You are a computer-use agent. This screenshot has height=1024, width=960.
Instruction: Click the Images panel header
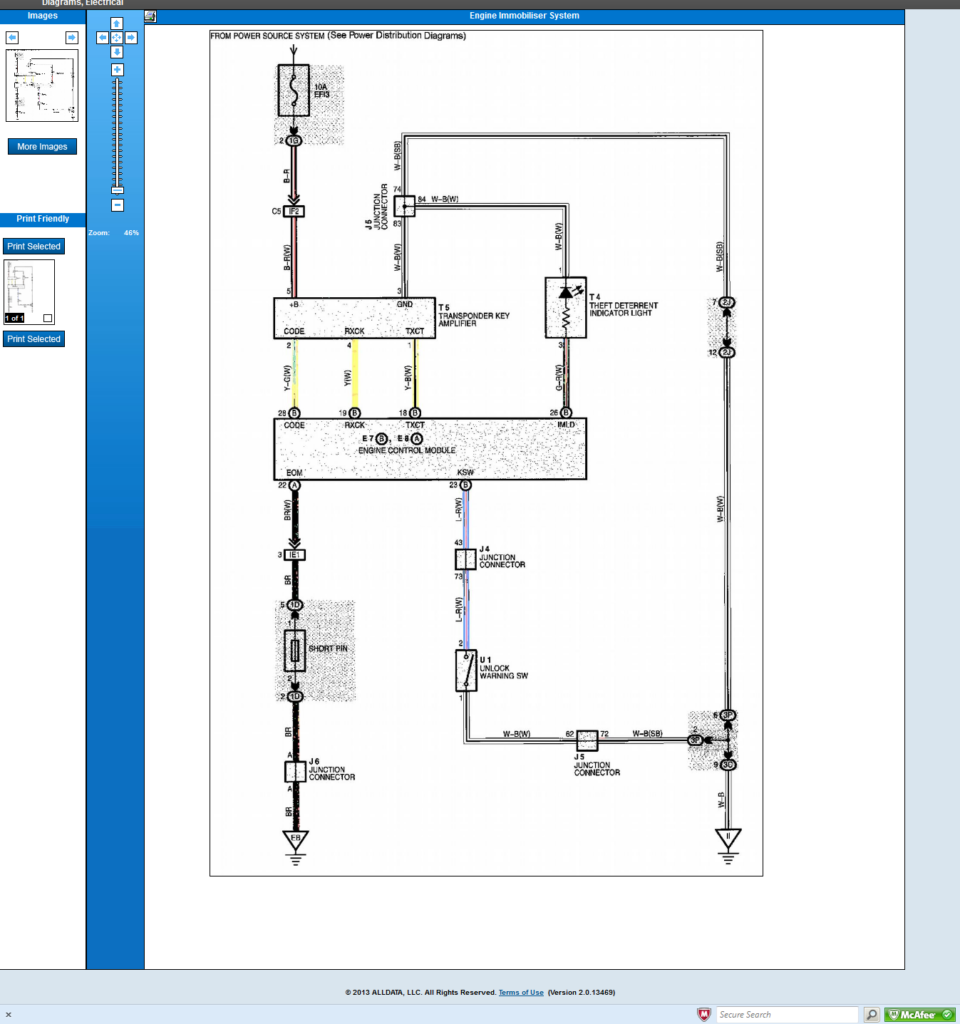(x=42, y=16)
